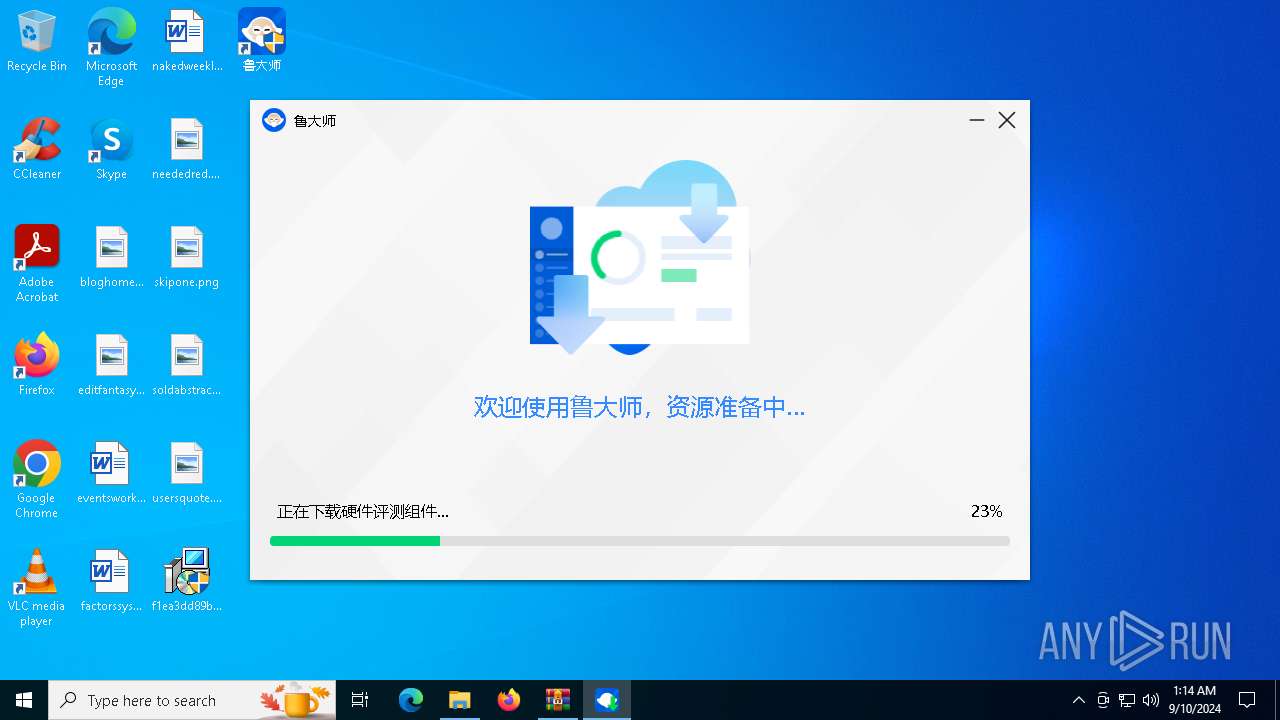Image resolution: width=1280 pixels, height=720 pixels.
Task: Select the nakedweekl... Word document icon
Action: pos(187,42)
